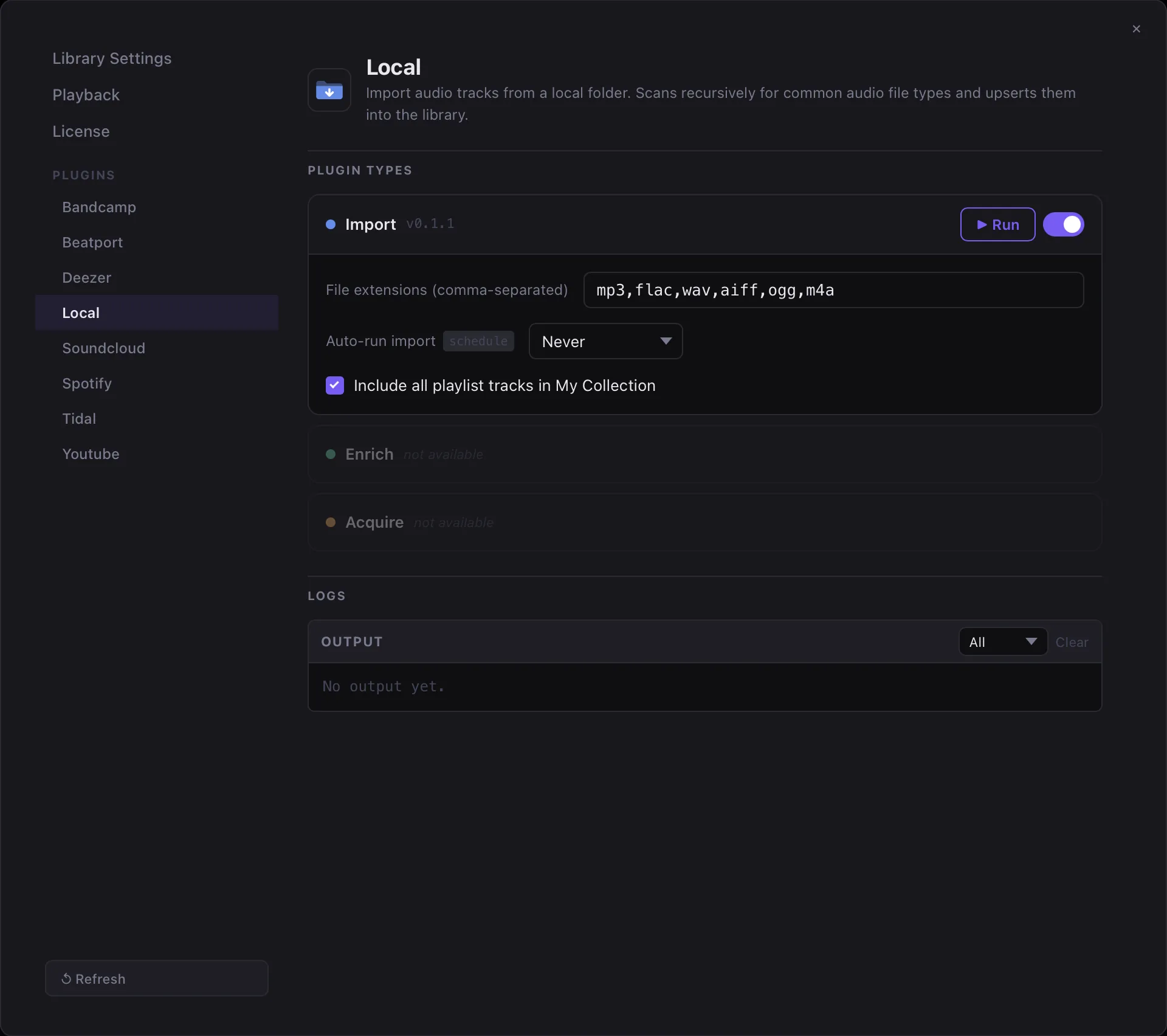Clear the log output
Image resolution: width=1167 pixels, height=1036 pixels.
click(1072, 642)
